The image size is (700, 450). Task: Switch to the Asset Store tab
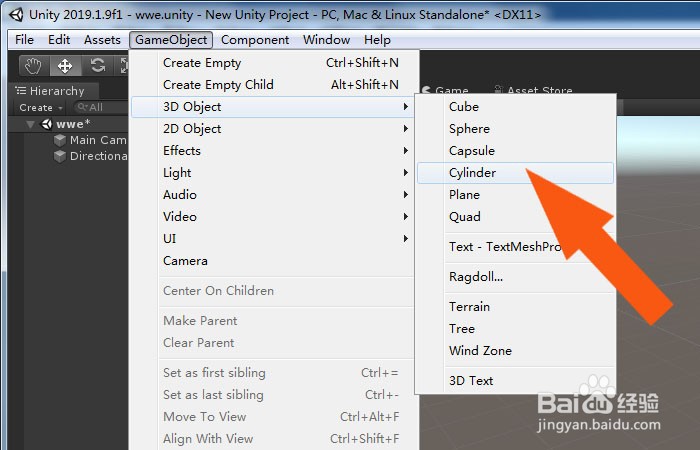[533, 91]
